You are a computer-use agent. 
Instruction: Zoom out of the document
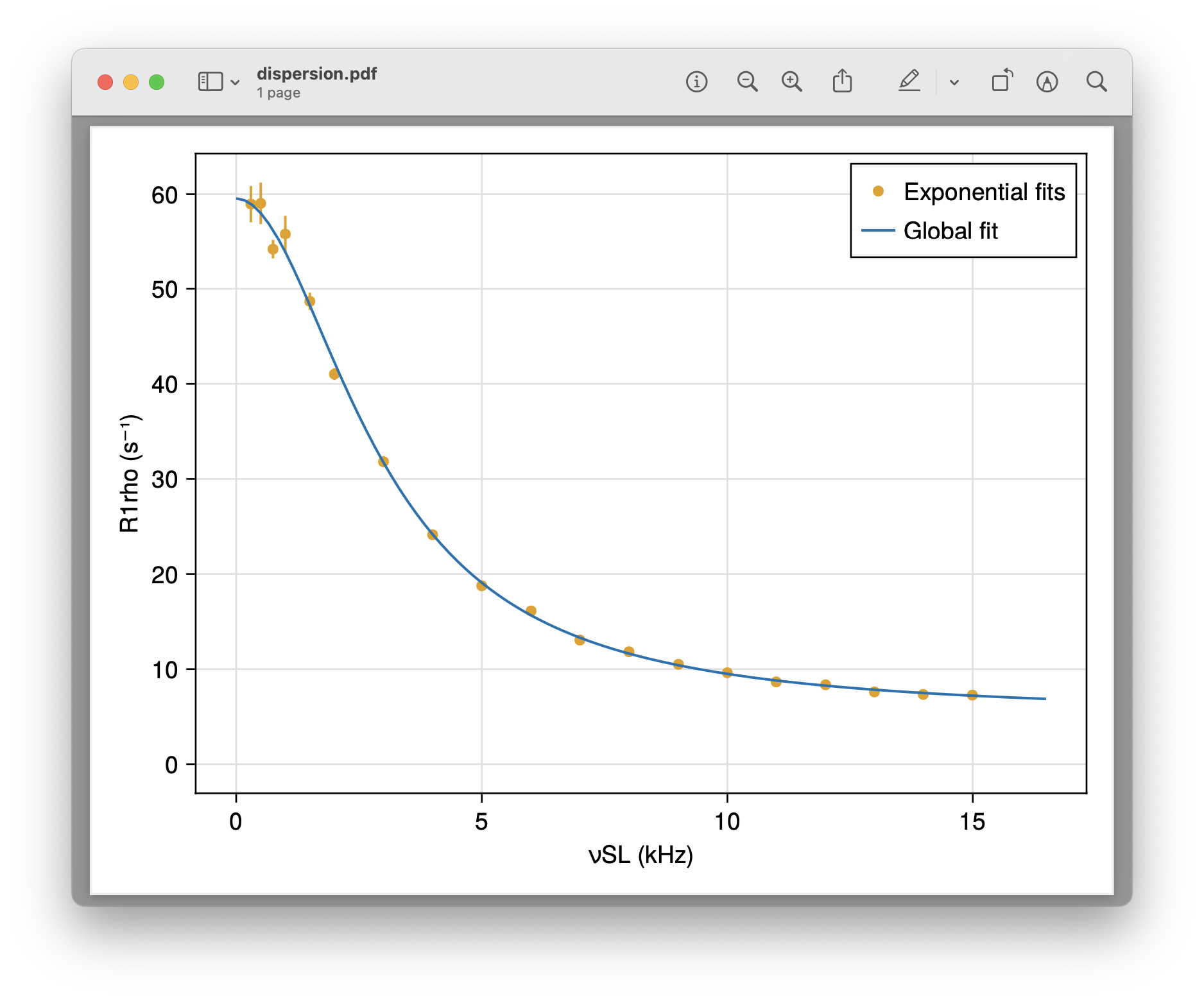click(x=747, y=81)
